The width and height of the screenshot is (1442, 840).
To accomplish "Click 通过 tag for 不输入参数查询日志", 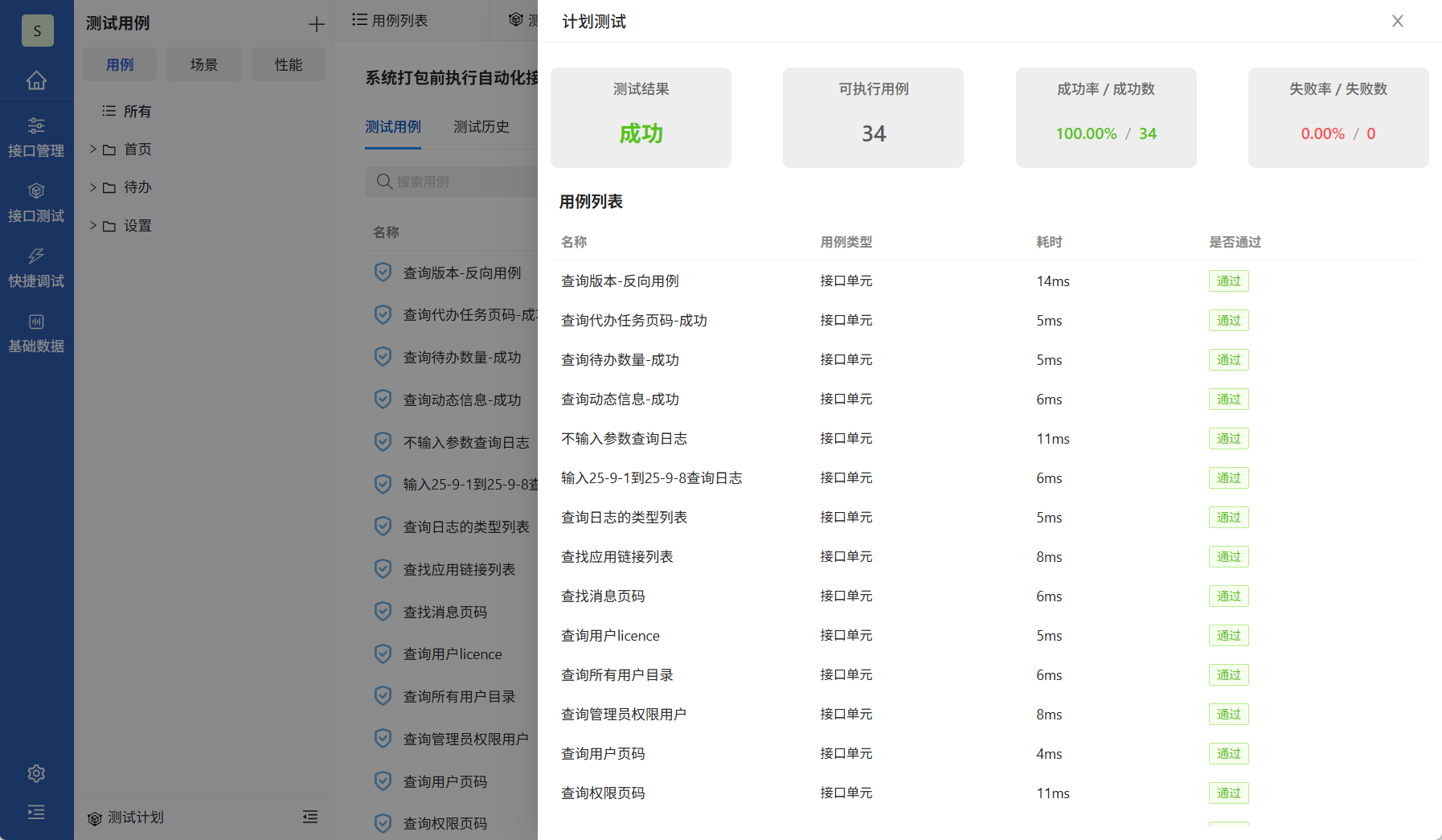I will (x=1228, y=439).
